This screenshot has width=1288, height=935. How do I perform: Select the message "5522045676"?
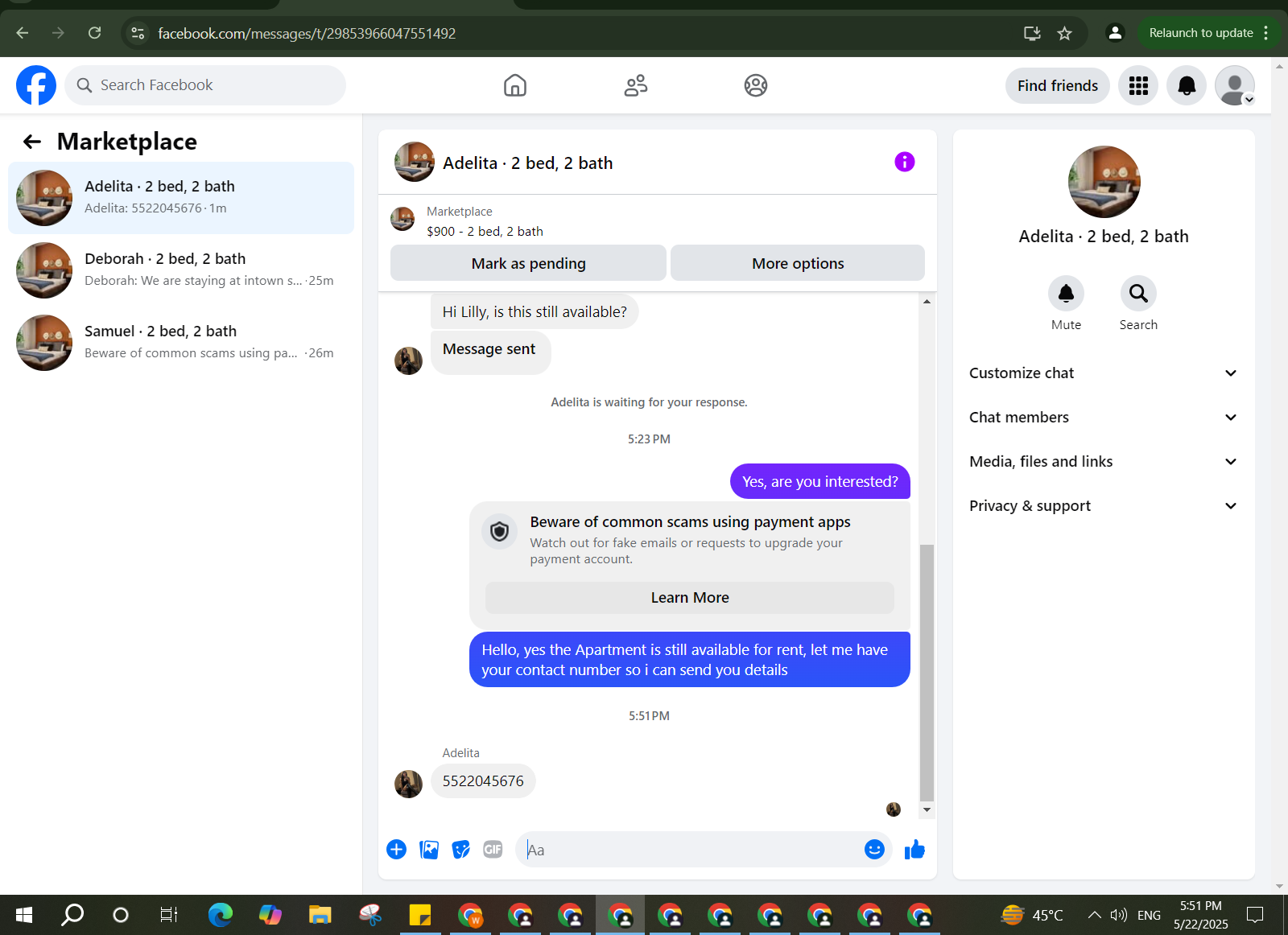click(x=483, y=781)
